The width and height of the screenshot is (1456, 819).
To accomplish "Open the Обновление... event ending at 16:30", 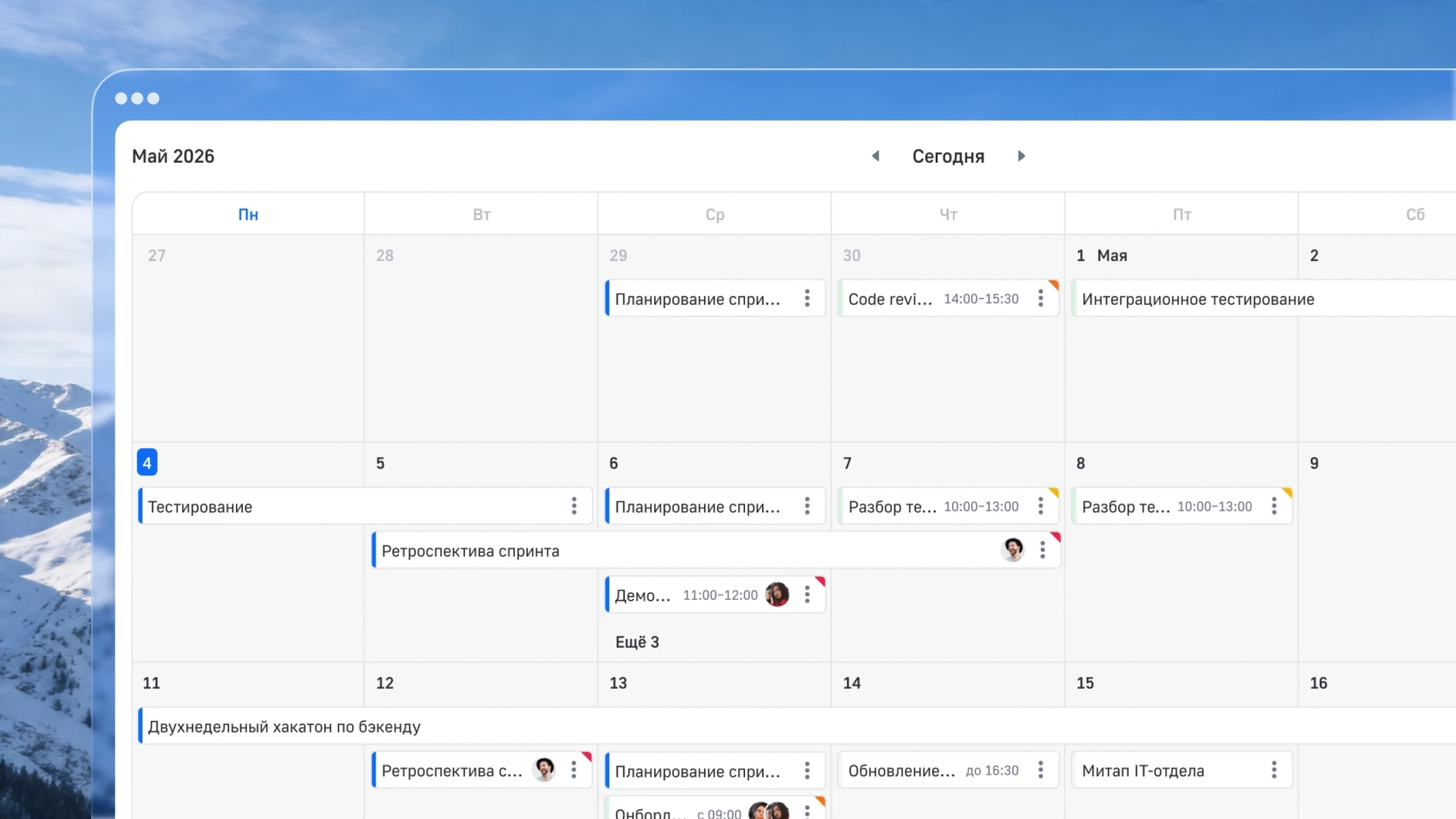I will (948, 769).
